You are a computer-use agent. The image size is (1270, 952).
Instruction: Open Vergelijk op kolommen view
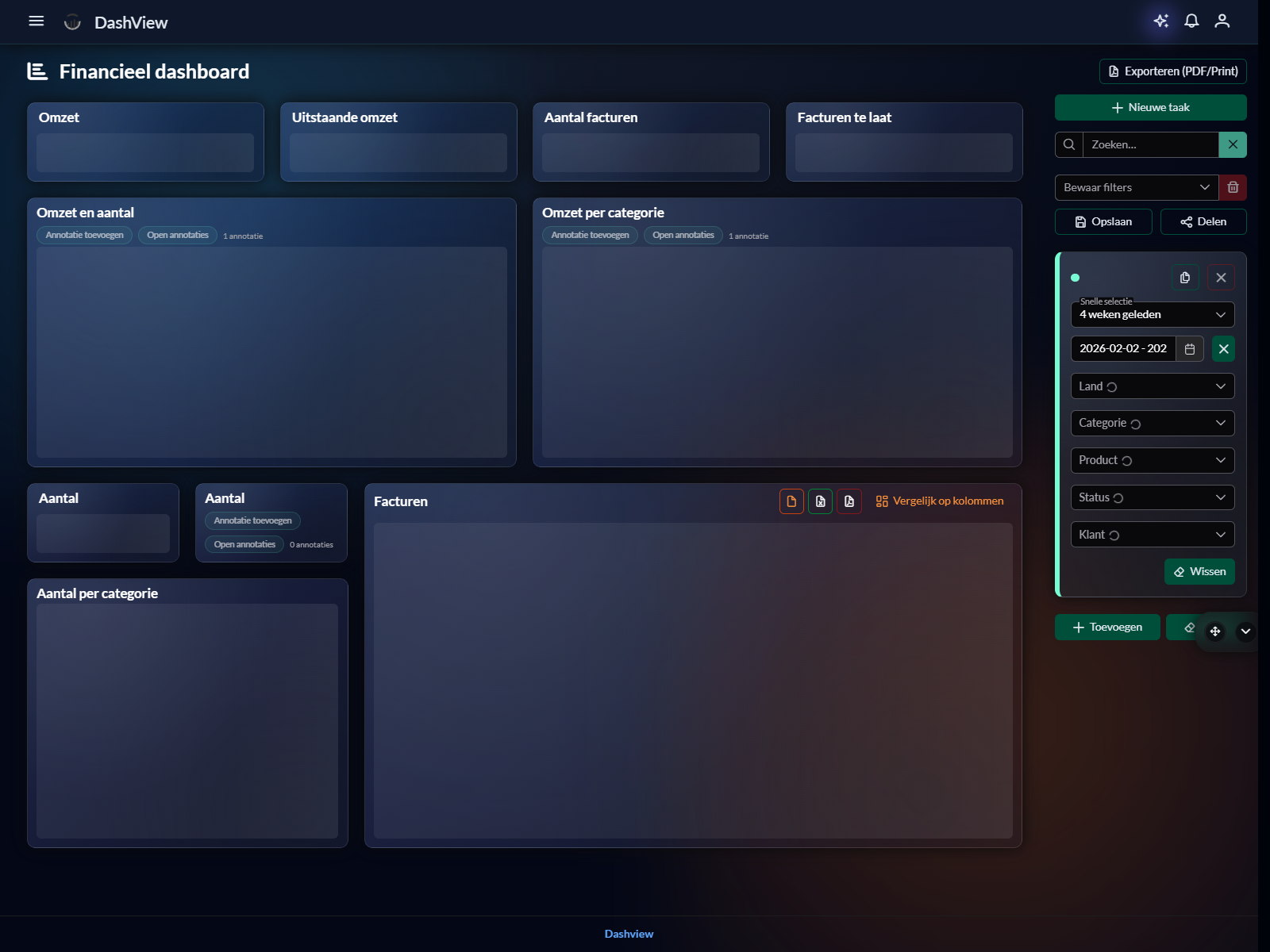939,501
